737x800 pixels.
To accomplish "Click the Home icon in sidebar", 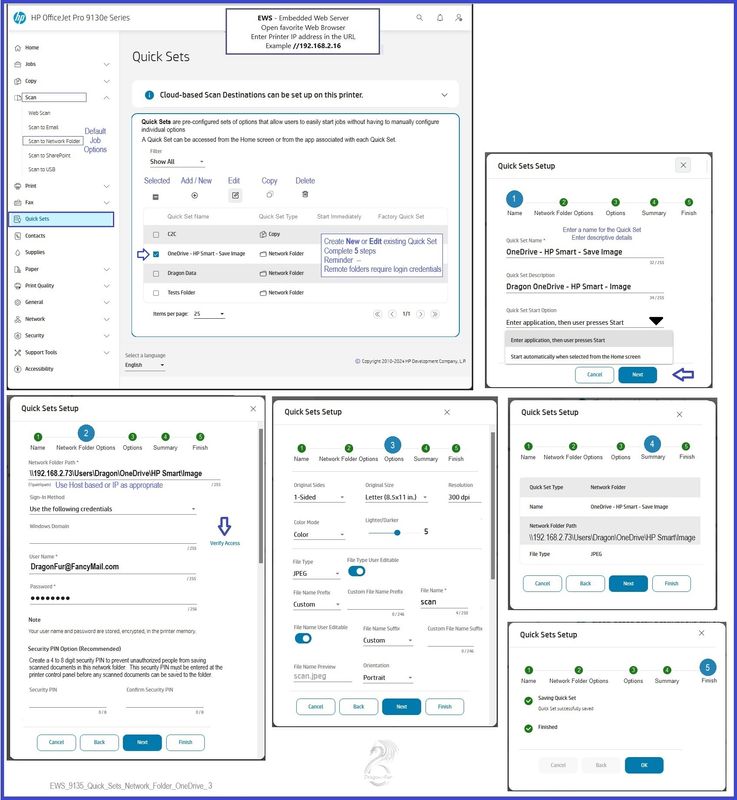I will pyautogui.click(x=18, y=48).
